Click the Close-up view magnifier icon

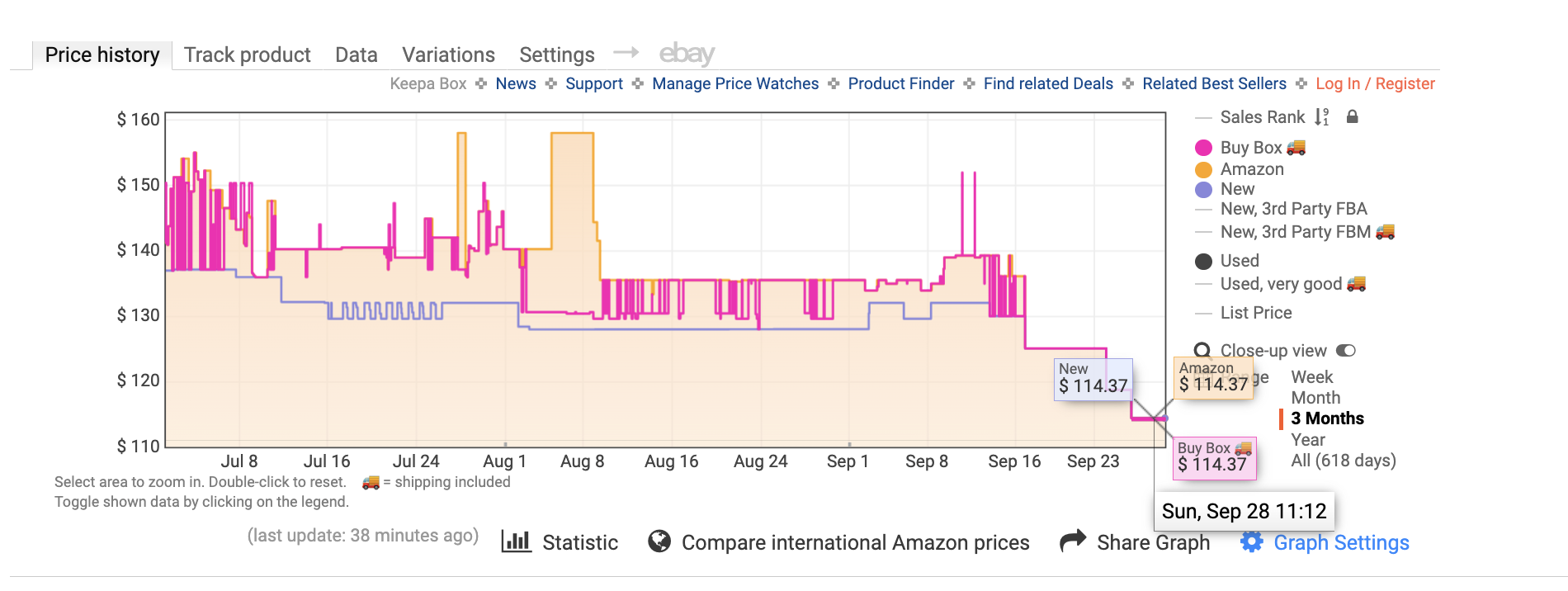tap(1203, 351)
